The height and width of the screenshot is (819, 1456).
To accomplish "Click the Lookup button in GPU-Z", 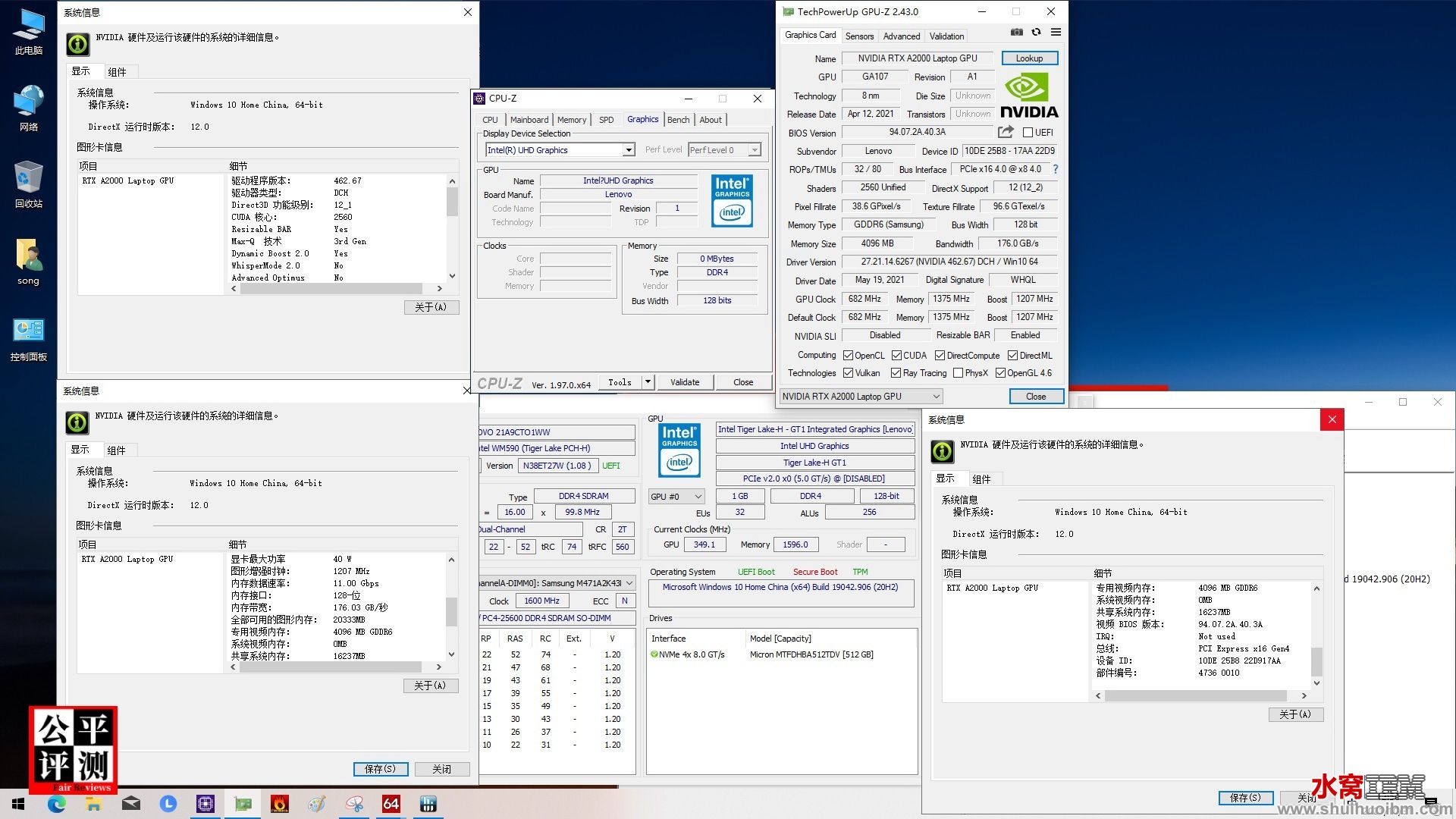I will (x=1029, y=58).
